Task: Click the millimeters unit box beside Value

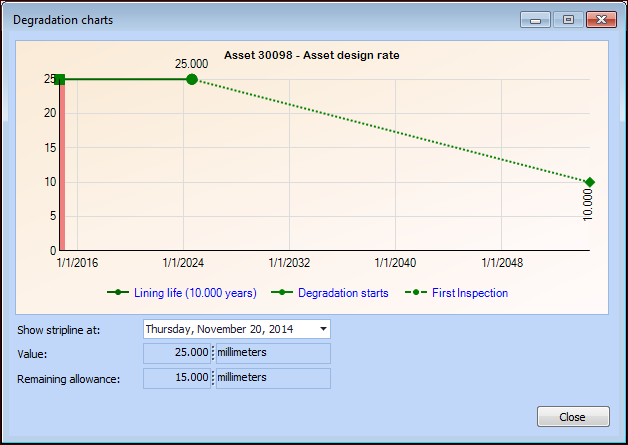Action: coord(272,353)
